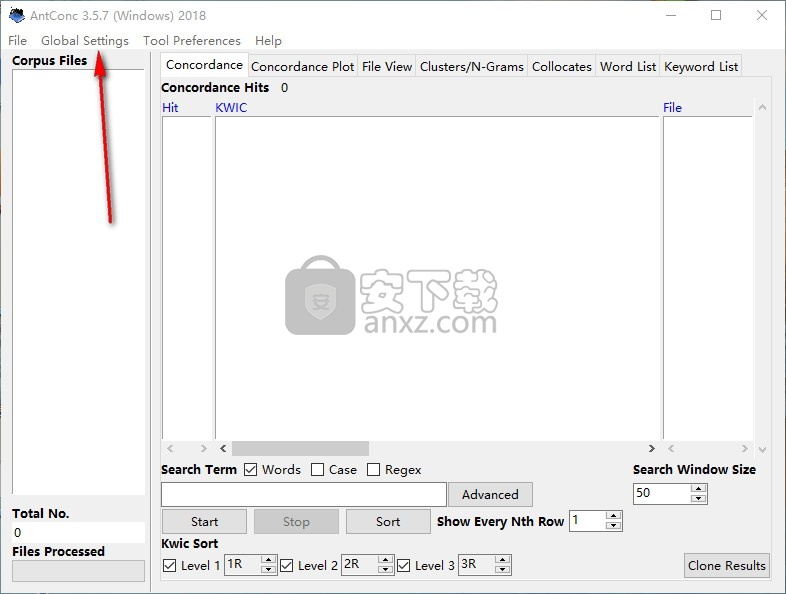Toggle the Words checkbox
786x594 pixels.
[251, 470]
